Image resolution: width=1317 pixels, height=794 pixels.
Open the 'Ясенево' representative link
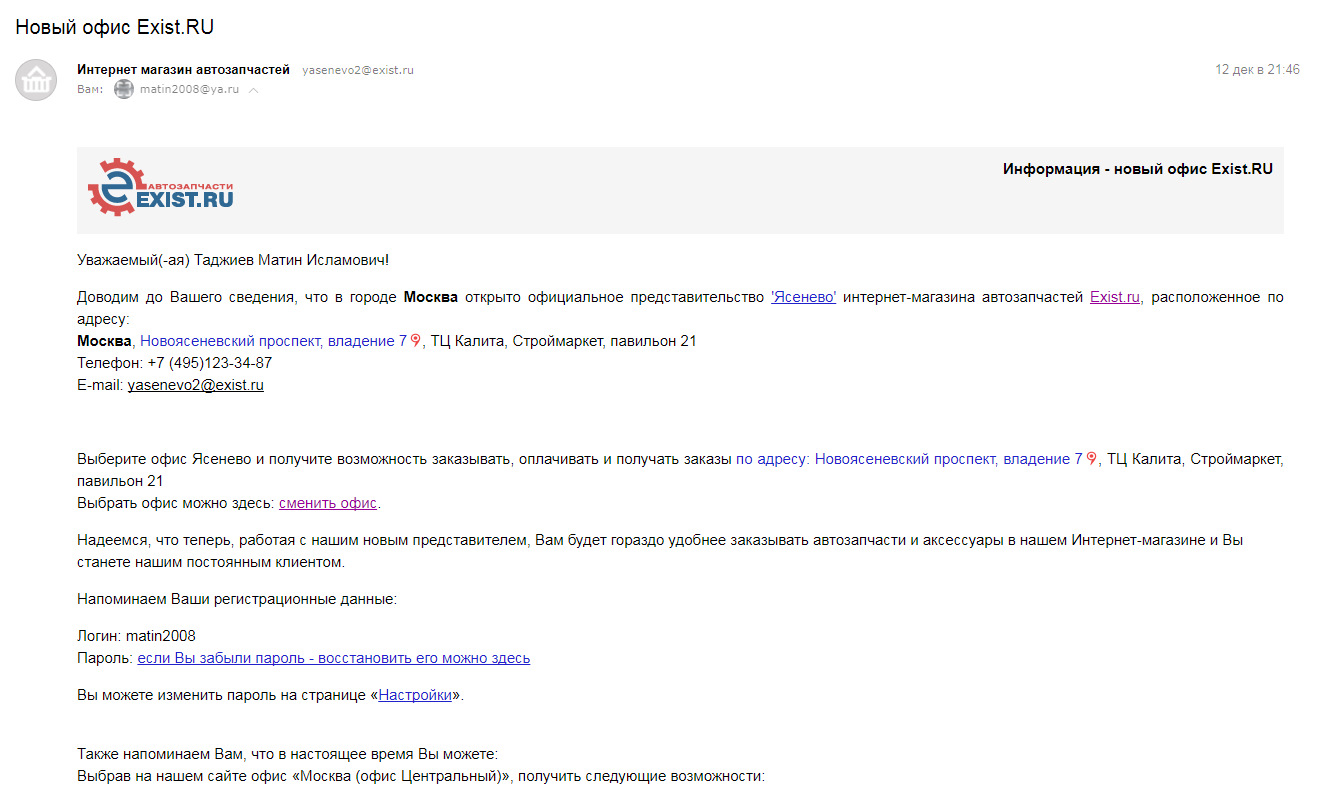tap(803, 297)
